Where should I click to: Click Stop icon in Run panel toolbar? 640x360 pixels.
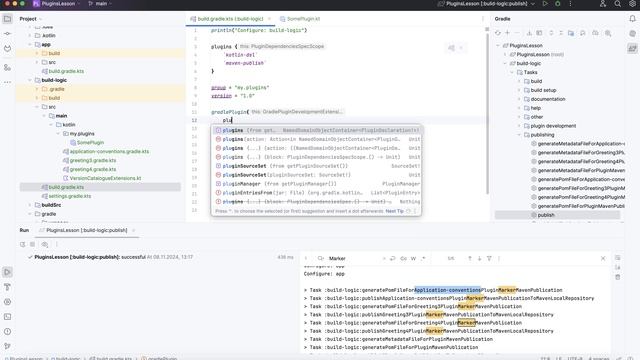pyautogui.click(x=33, y=244)
